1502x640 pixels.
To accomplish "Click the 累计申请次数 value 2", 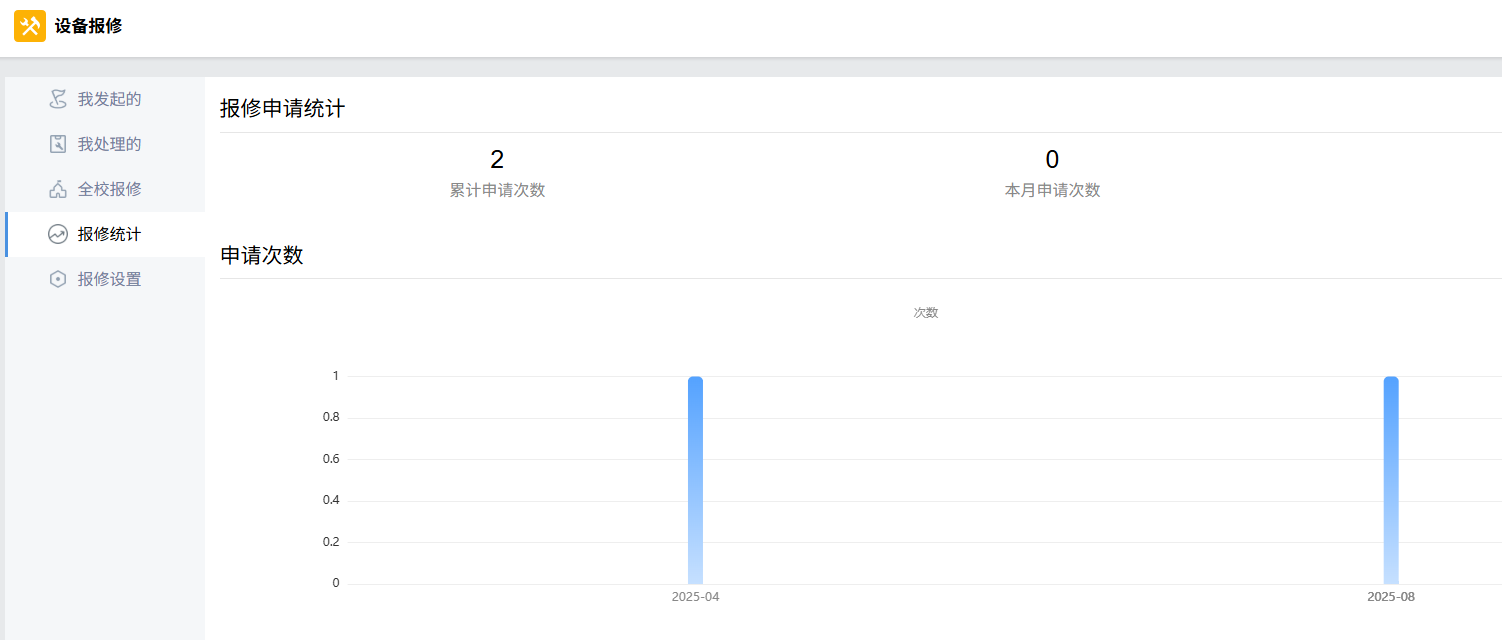I will tap(497, 160).
